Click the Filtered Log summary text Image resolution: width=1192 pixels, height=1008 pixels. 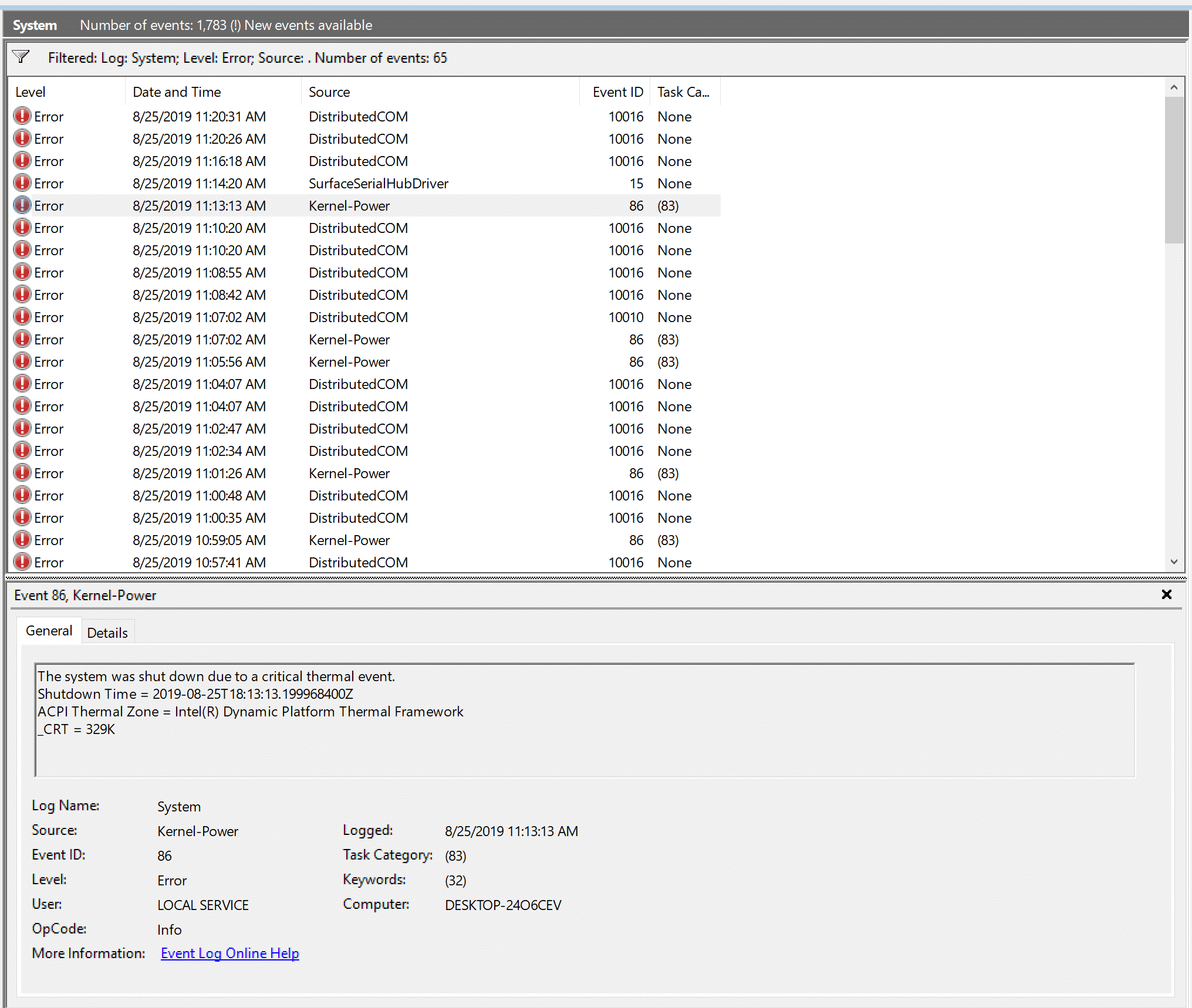click(247, 57)
